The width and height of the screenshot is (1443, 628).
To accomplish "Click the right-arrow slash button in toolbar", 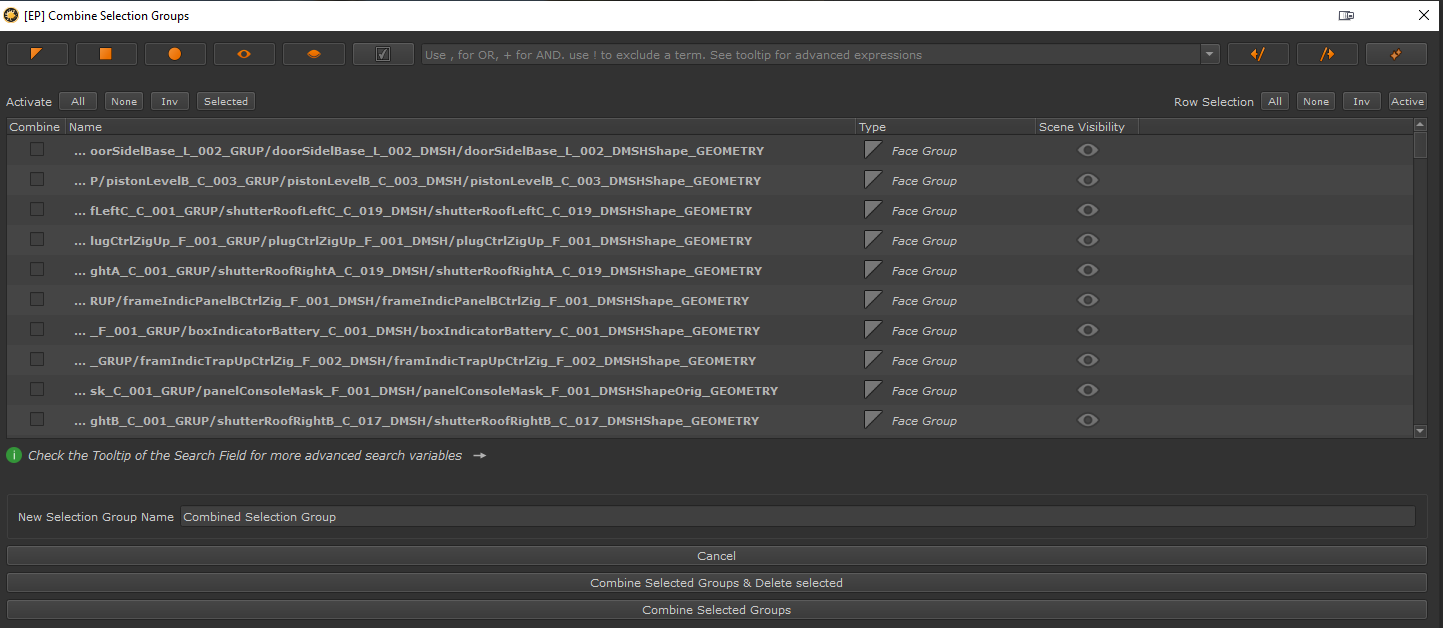I will click(x=1327, y=54).
